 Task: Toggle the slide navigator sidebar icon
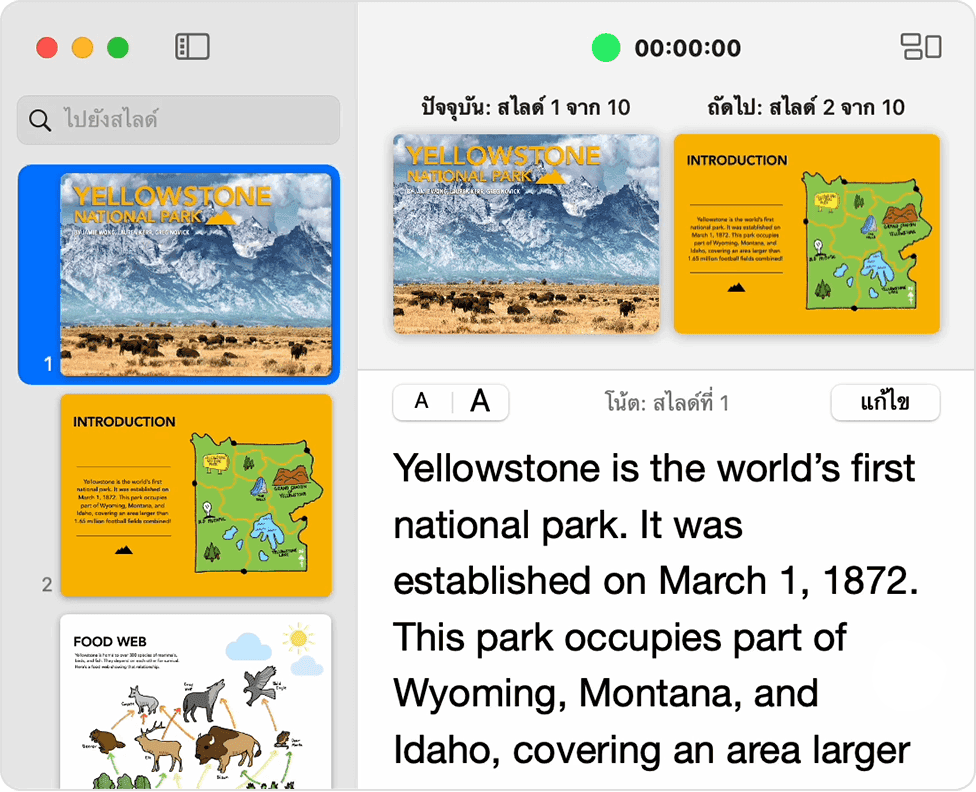click(192, 46)
